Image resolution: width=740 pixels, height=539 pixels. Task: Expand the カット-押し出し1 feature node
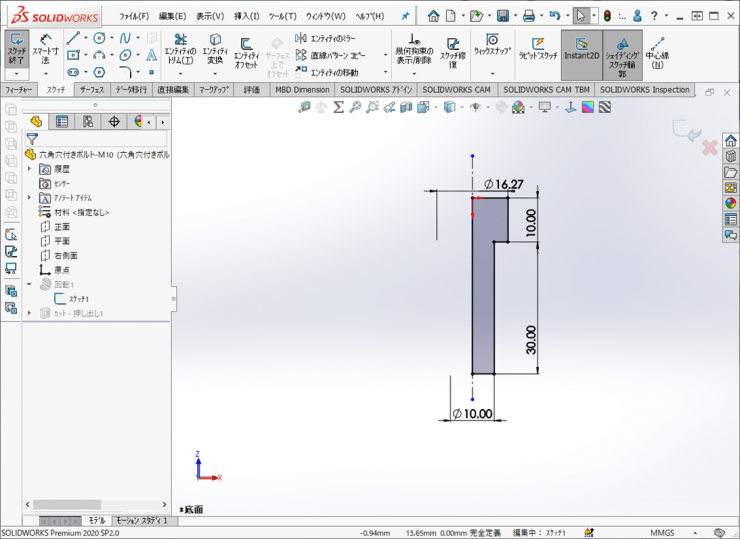coord(30,313)
